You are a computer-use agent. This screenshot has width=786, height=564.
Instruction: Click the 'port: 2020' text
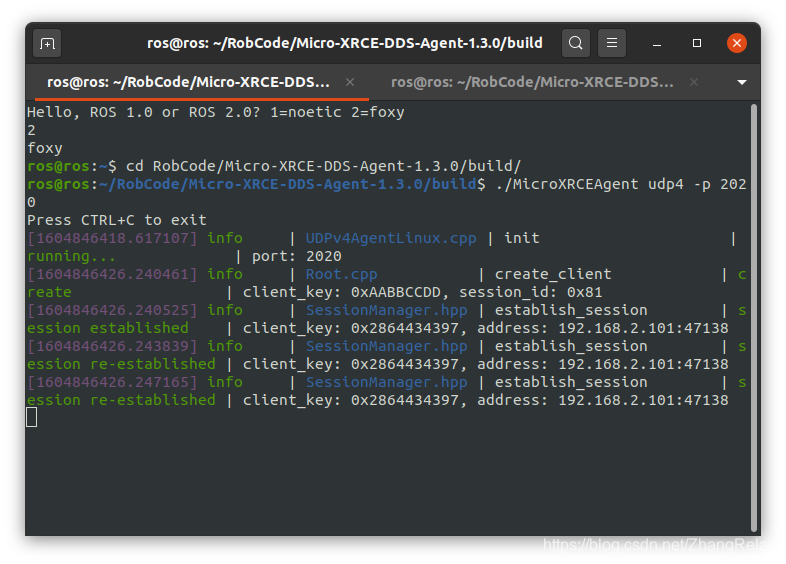[297, 256]
